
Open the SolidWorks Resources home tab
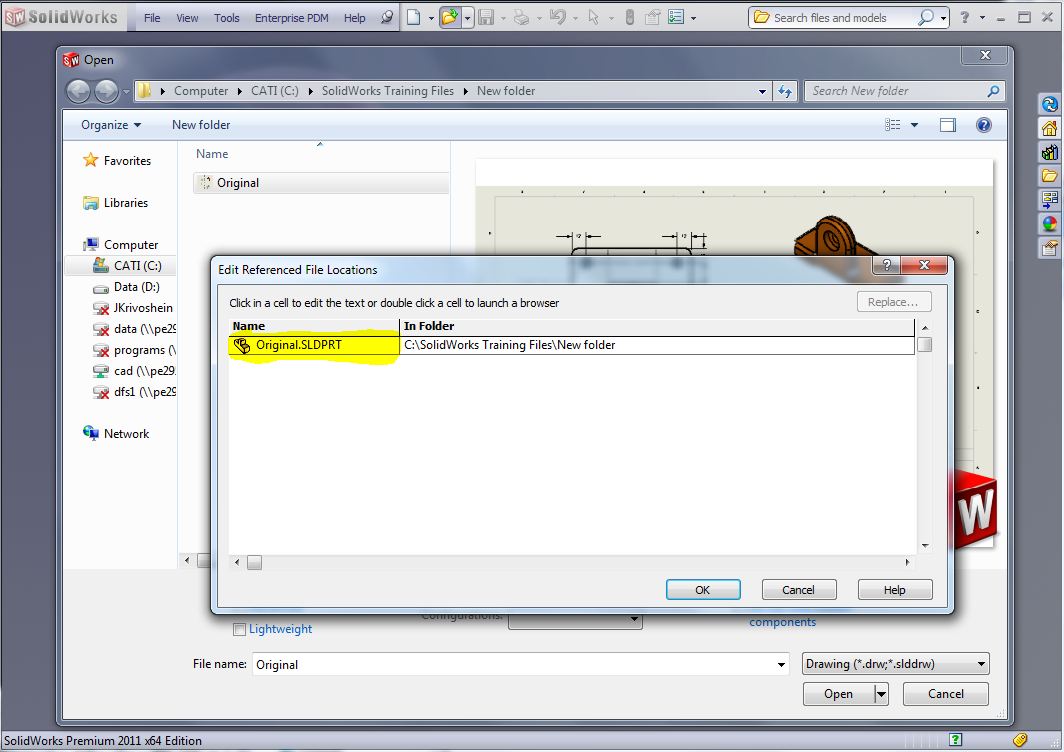(x=1049, y=128)
